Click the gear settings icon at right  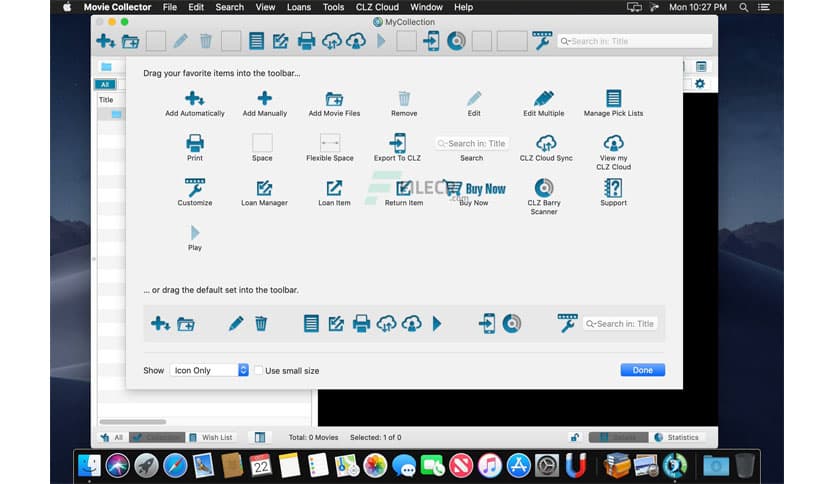(700, 84)
